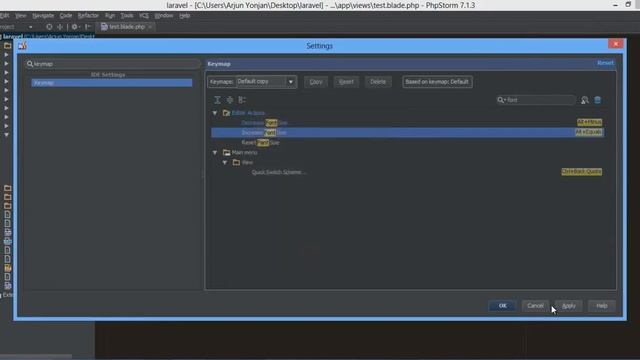Open the View menu in PhpStorm
Screen dimensions: 640x360
point(20,16)
